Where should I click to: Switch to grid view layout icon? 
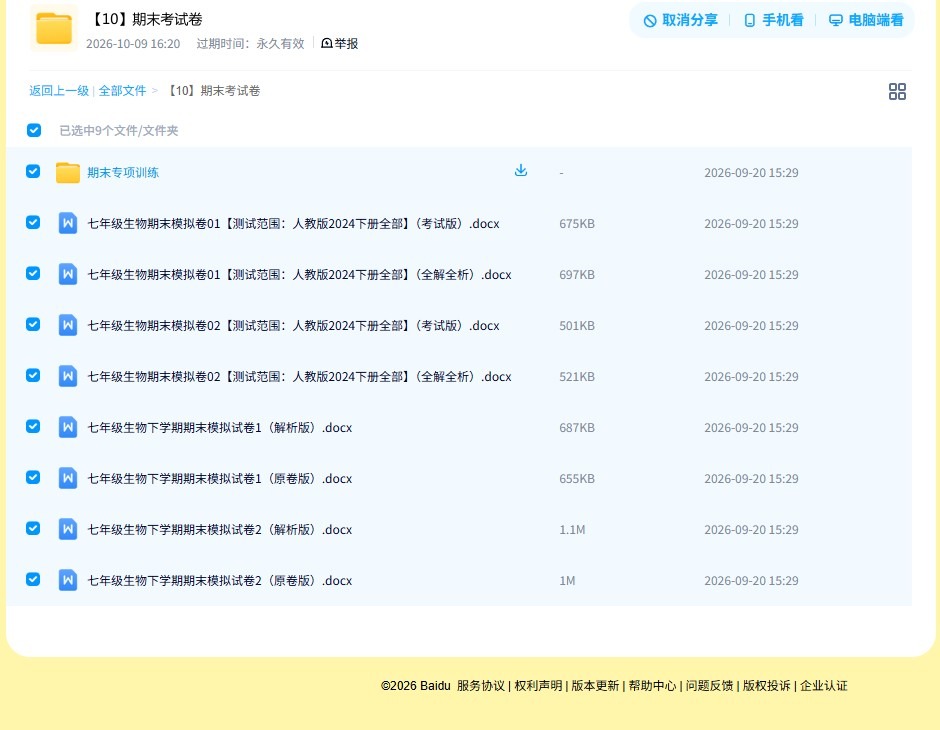pyautogui.click(x=897, y=91)
